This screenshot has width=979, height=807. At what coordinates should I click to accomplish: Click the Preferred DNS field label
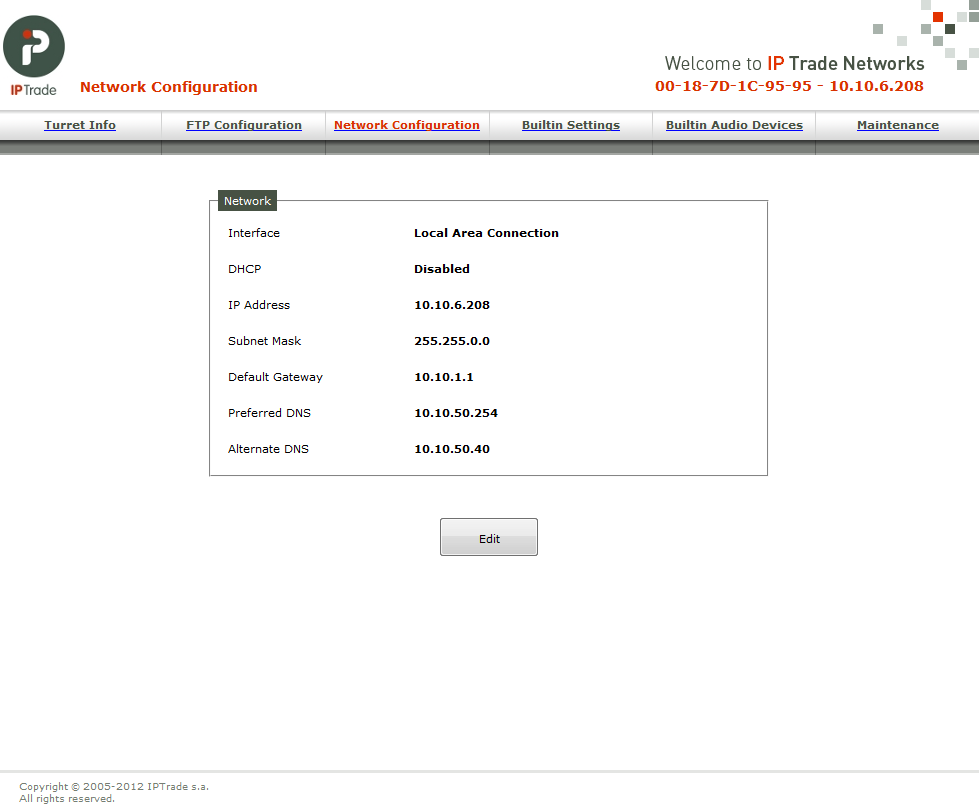(x=269, y=413)
